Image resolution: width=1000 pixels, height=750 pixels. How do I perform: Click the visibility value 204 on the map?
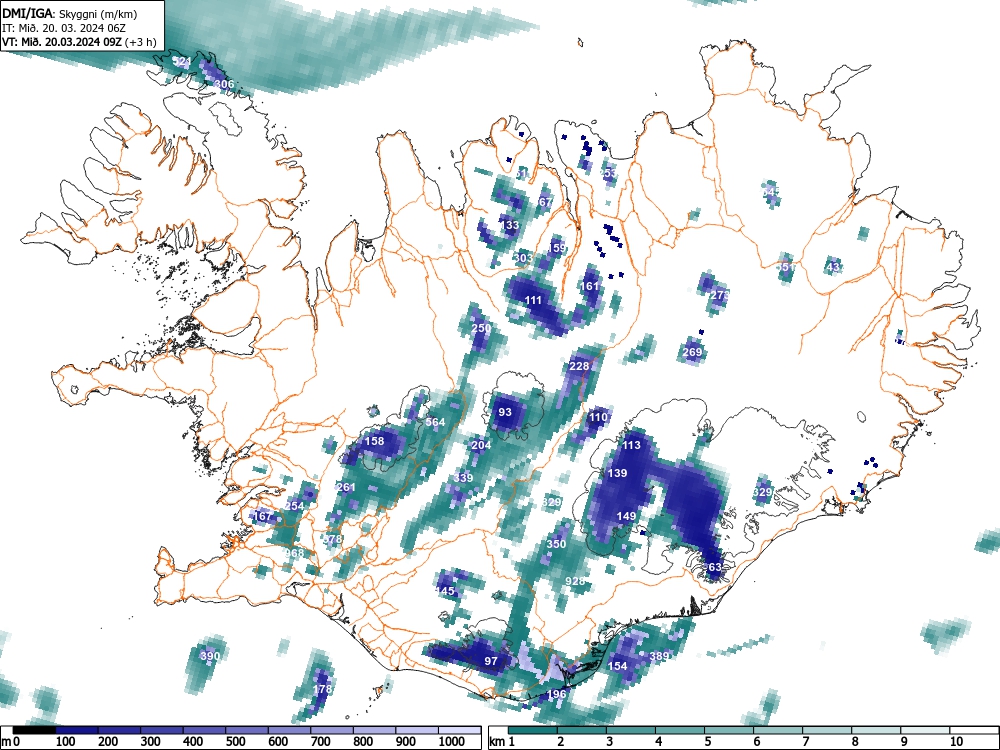481,445
